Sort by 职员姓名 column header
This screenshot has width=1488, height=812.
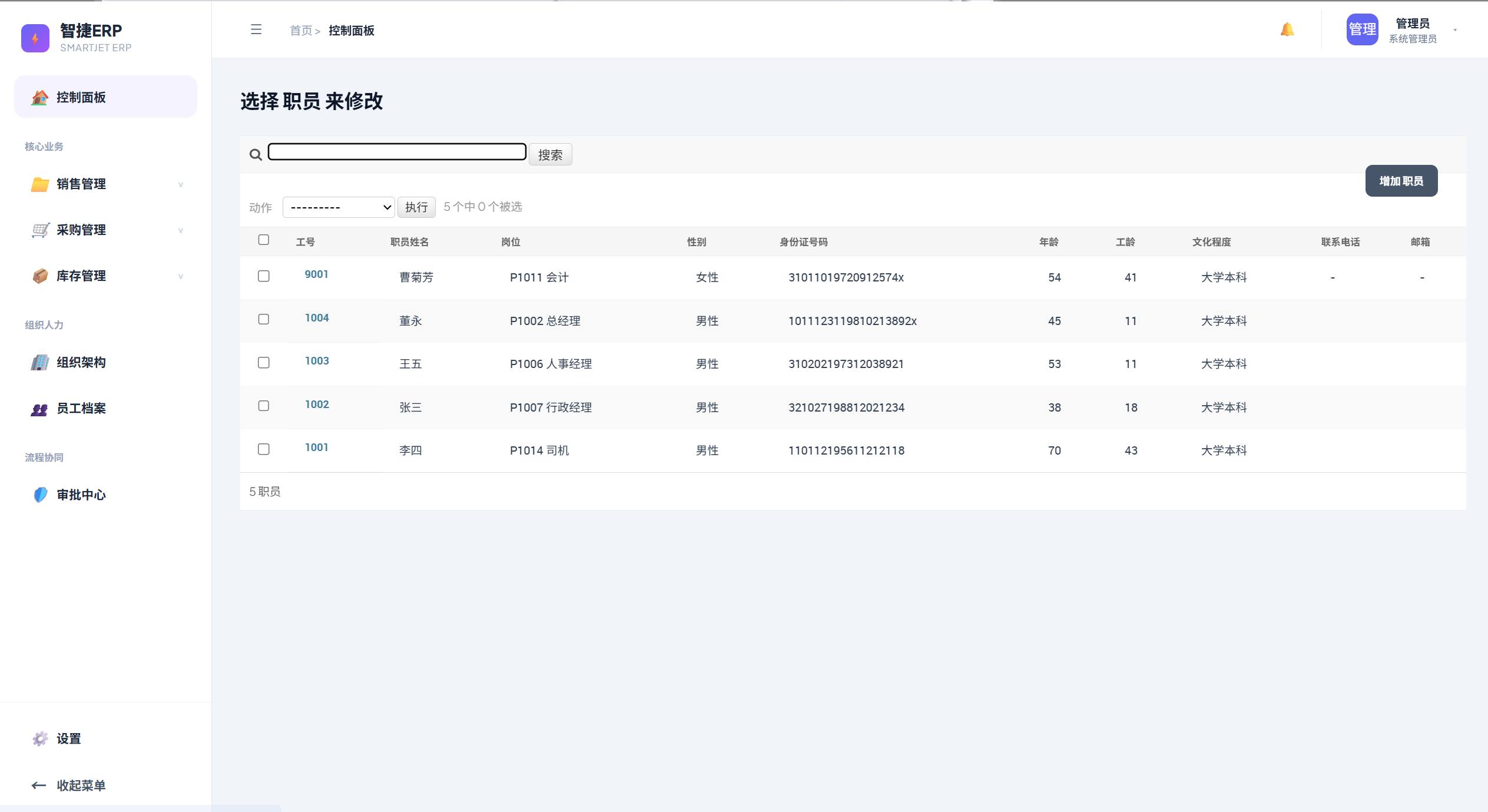point(409,242)
